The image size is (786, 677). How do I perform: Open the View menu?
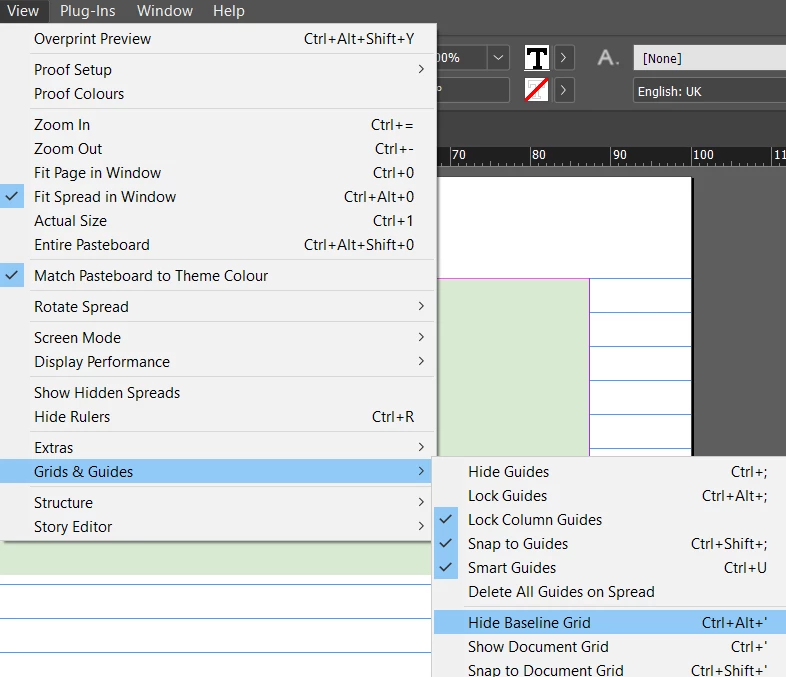[x=23, y=11]
